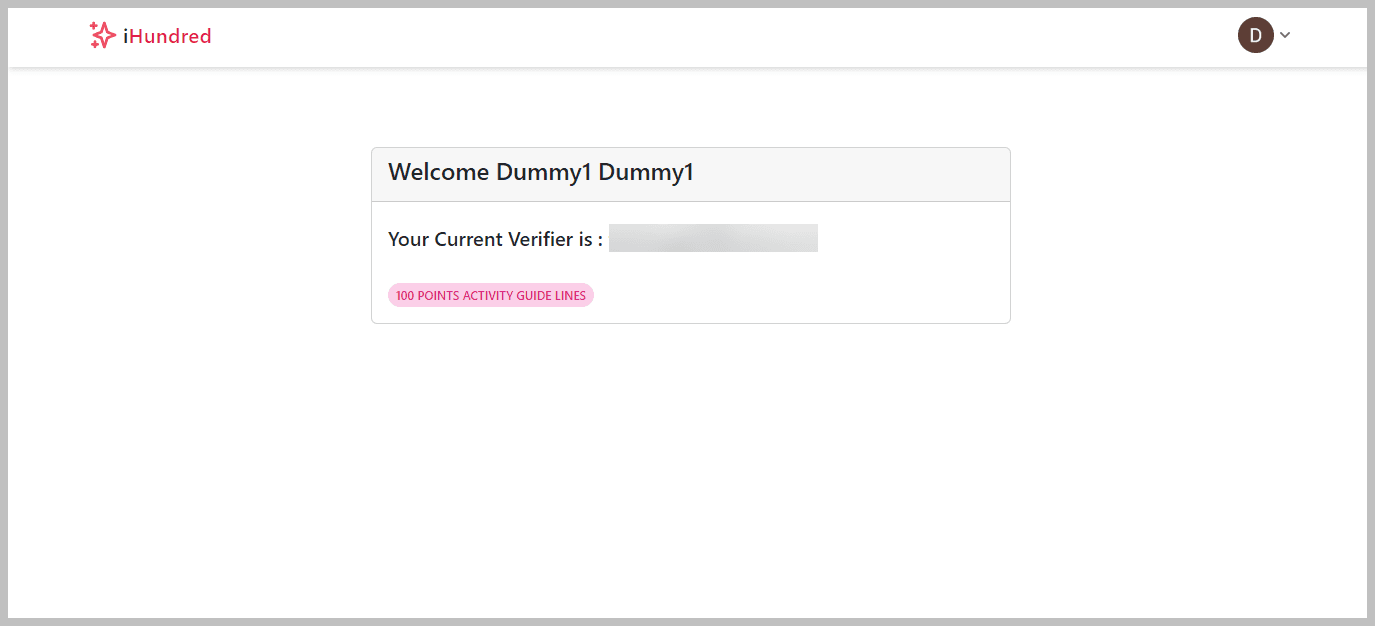Click the second 'Dummy1' in the heading
The width and height of the screenshot is (1375, 626).
[646, 173]
